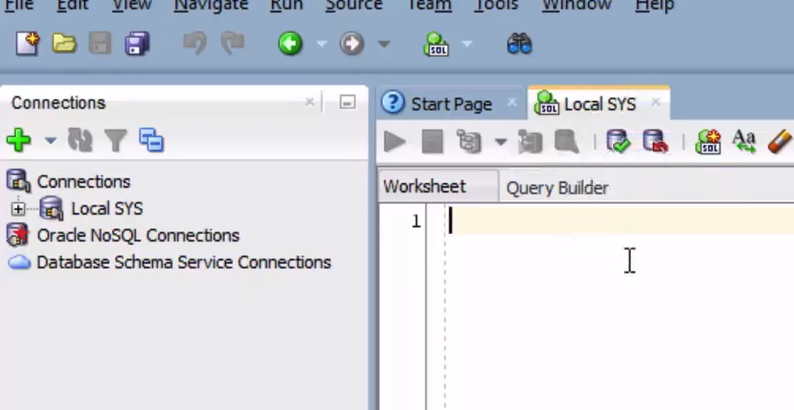Click the green plus New Connection icon
The width and height of the screenshot is (794, 410).
click(x=18, y=141)
